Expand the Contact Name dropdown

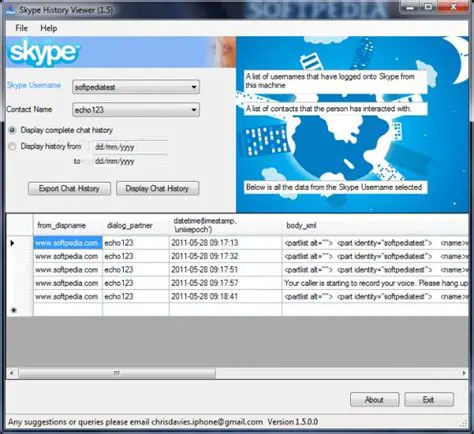[x=194, y=110]
